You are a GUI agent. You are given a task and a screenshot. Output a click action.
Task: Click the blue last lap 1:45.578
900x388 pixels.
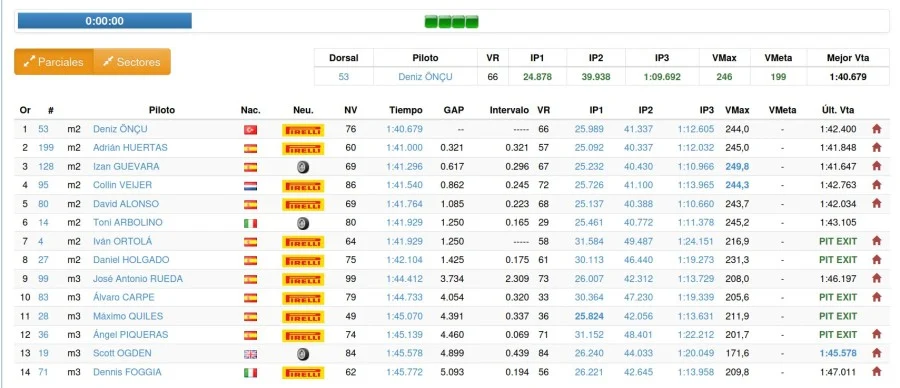(x=838, y=353)
